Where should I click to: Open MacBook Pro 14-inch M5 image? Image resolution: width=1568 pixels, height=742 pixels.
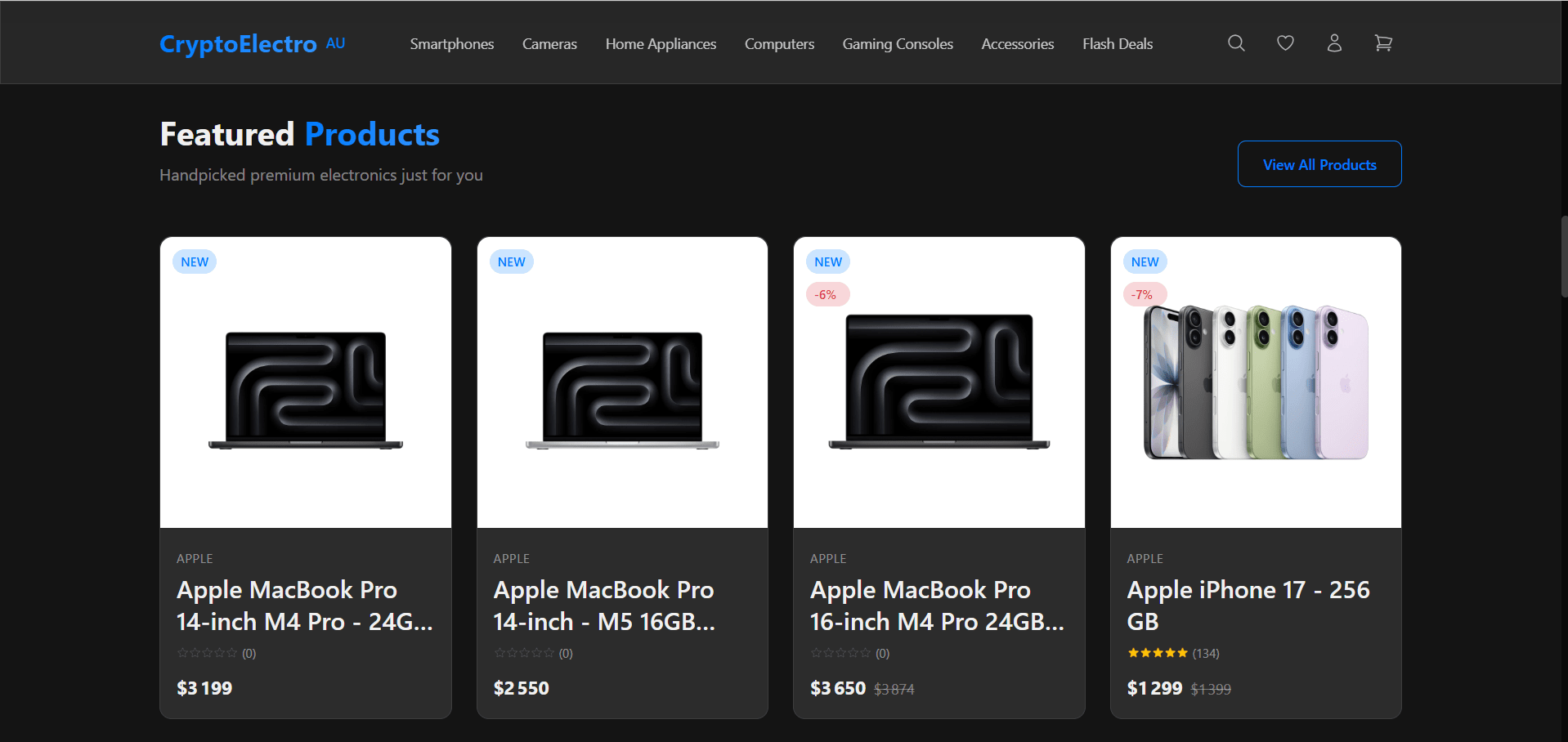[622, 382]
